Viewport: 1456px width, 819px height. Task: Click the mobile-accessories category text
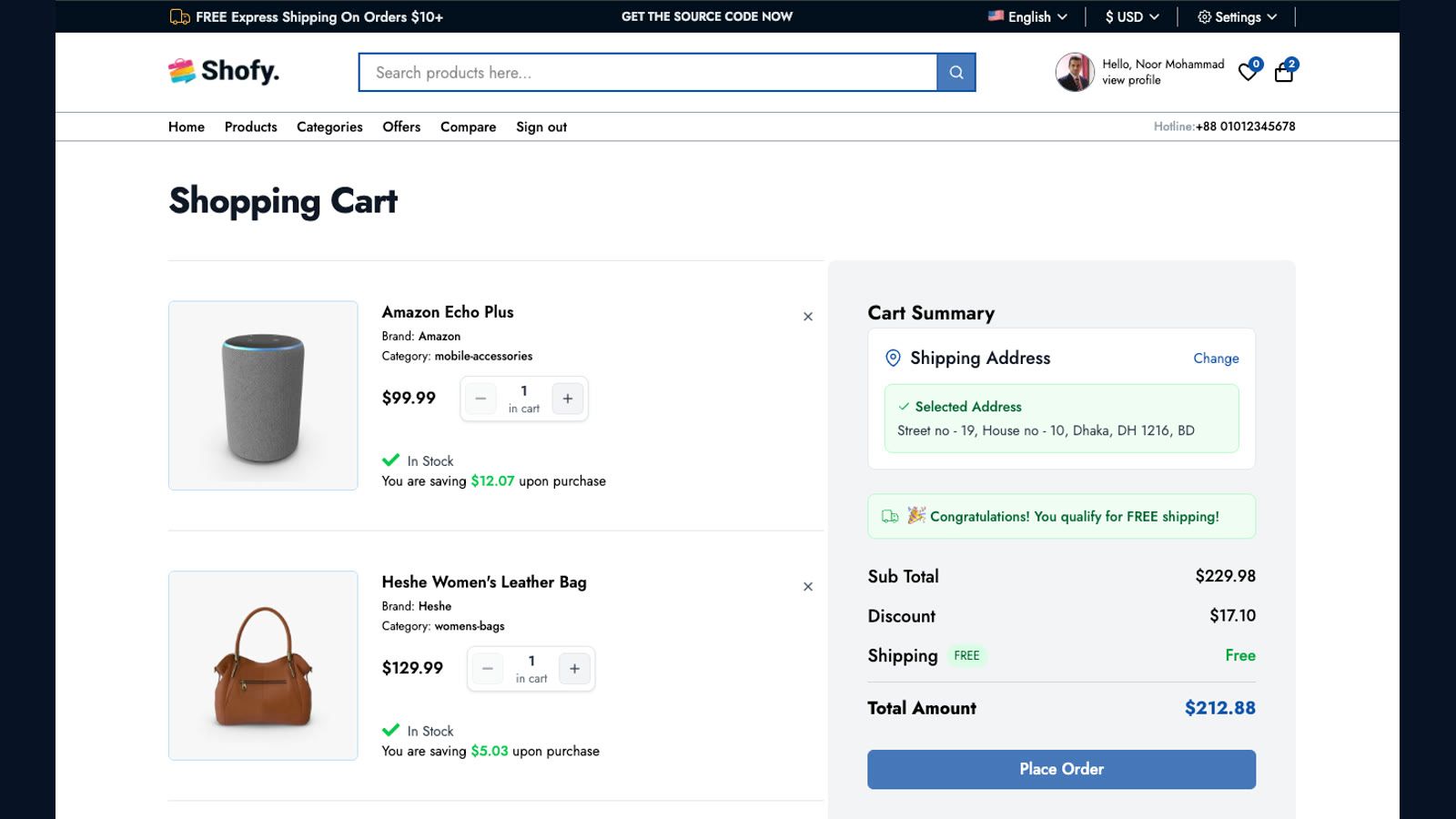pos(483,356)
